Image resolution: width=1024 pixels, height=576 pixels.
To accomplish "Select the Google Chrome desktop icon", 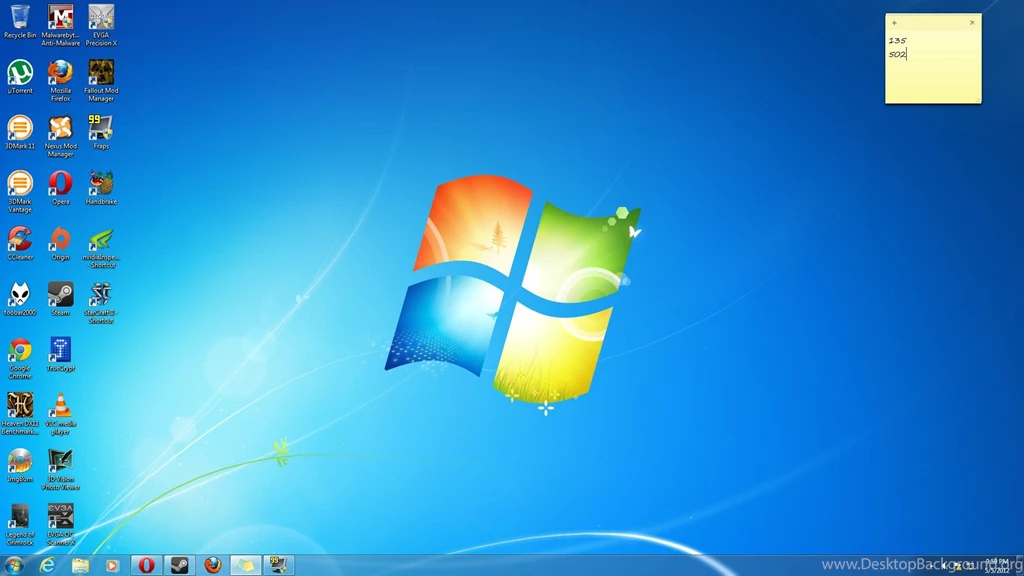I will [x=20, y=350].
